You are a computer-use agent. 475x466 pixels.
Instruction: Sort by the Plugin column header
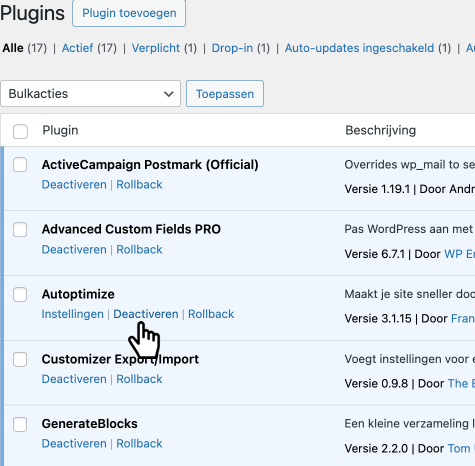click(60, 130)
